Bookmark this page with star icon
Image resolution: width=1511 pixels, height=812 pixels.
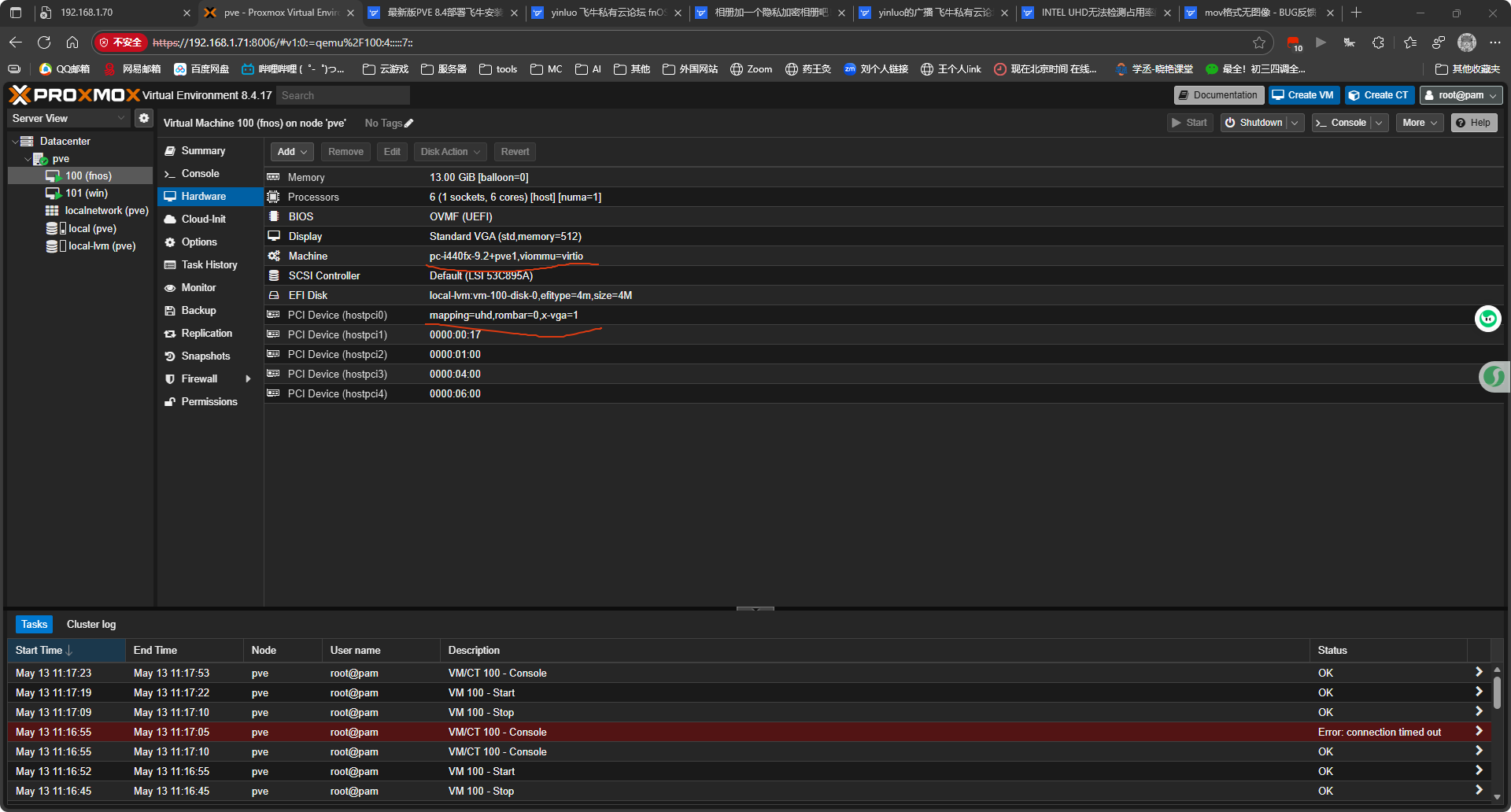(x=1259, y=42)
